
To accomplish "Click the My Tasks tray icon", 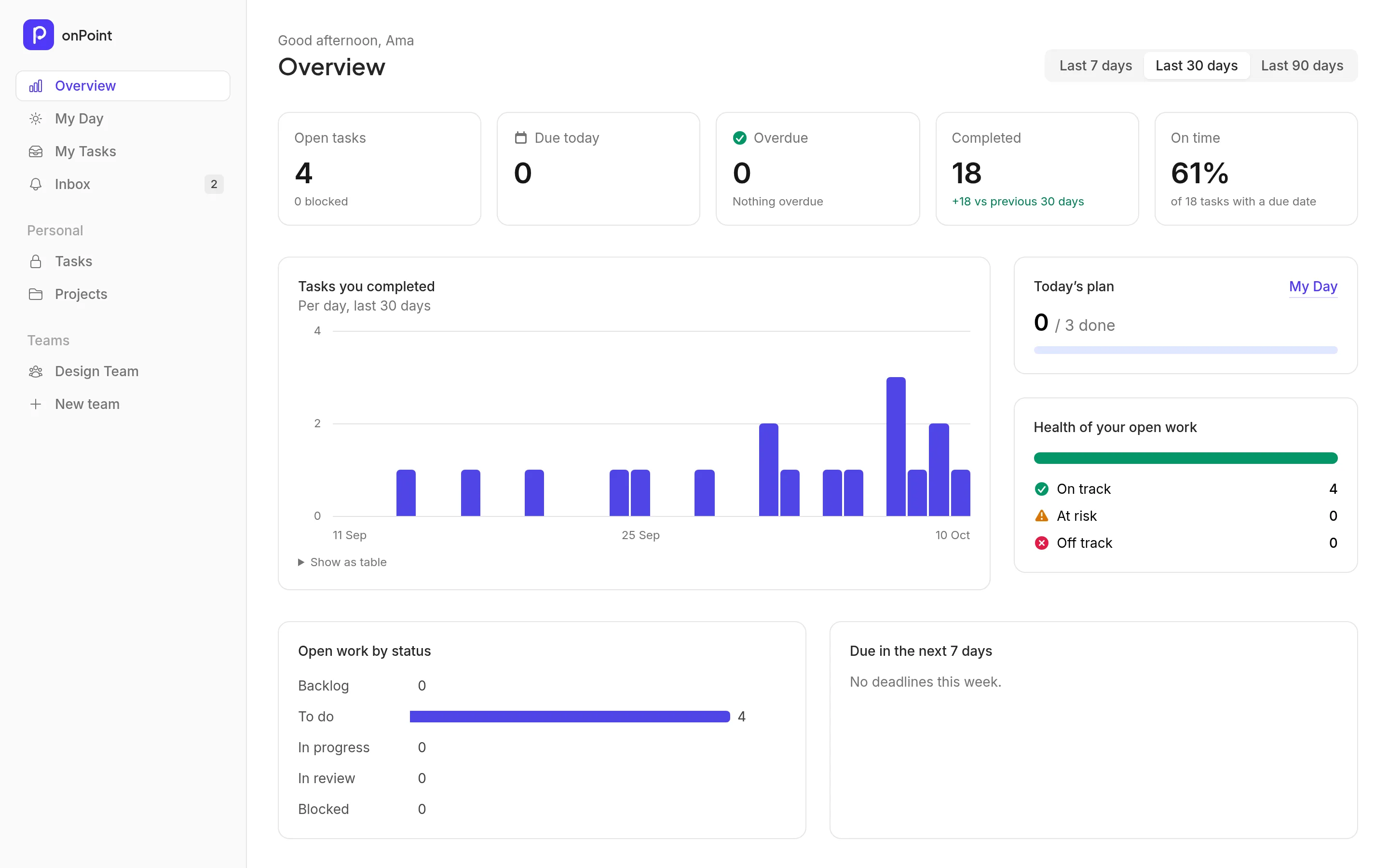I will pyautogui.click(x=36, y=151).
